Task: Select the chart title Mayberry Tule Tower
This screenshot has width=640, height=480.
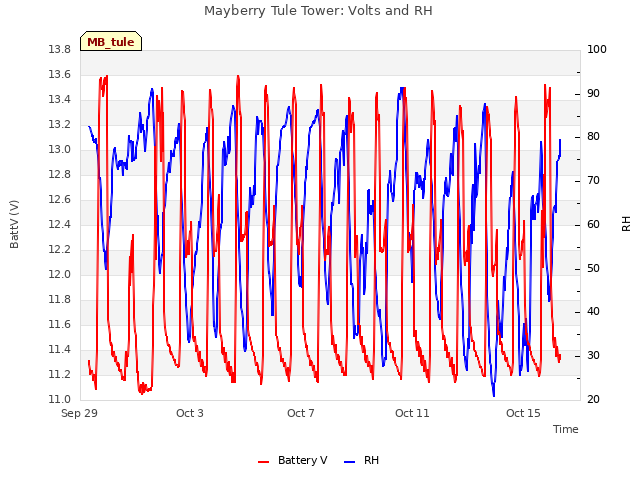Action: [318, 10]
